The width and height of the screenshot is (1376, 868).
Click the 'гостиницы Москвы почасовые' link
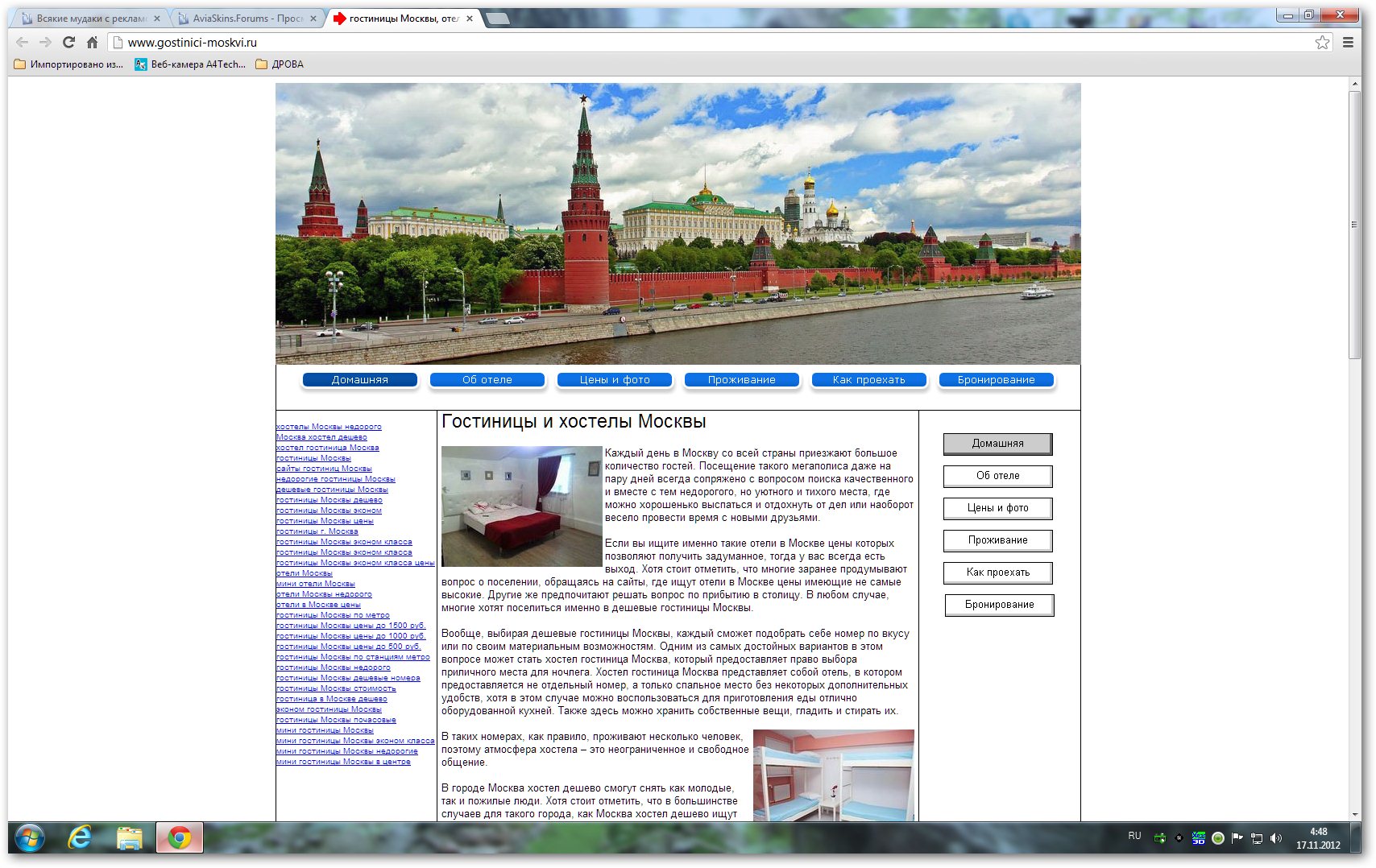(x=336, y=720)
